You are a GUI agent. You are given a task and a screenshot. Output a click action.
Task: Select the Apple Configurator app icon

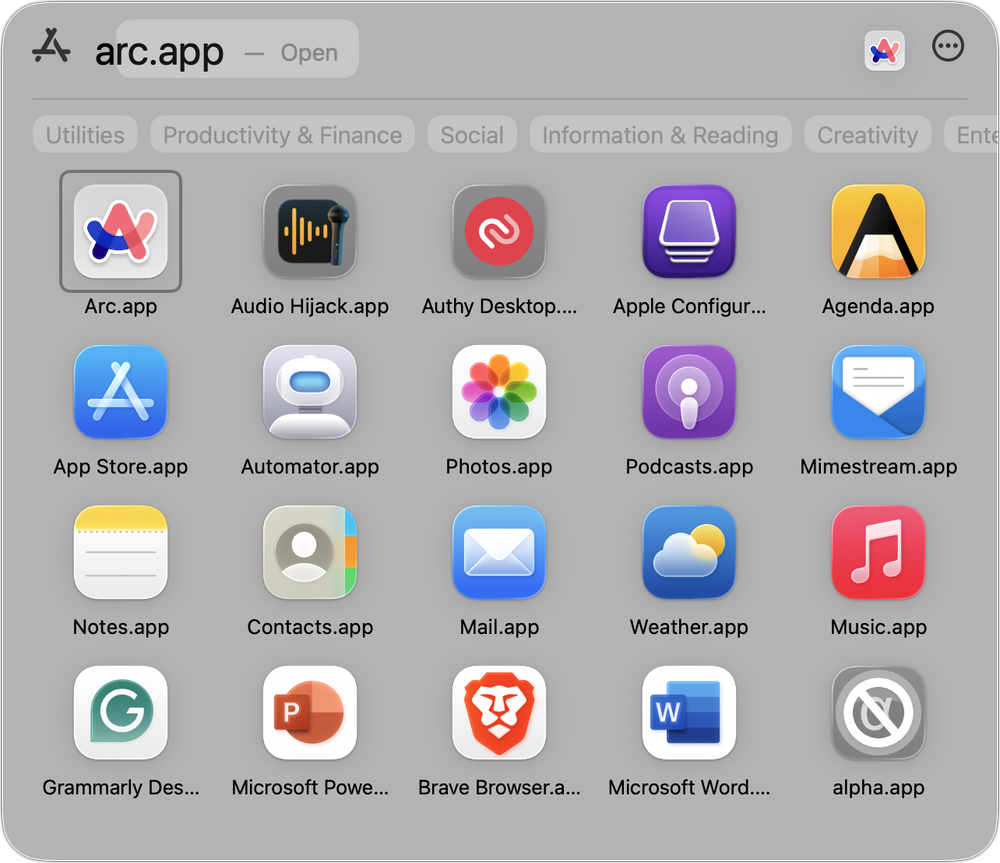(689, 232)
